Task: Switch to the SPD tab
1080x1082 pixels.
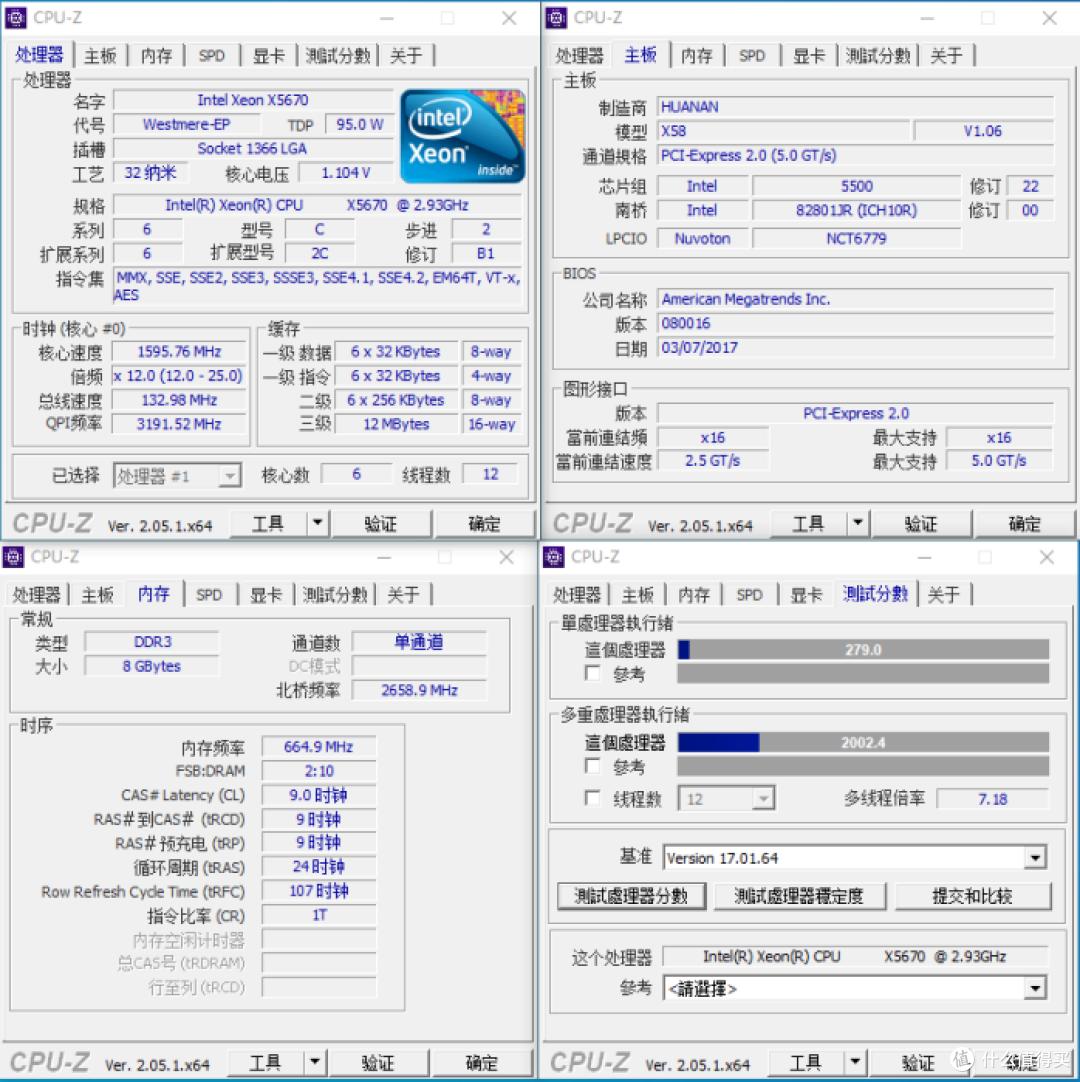Action: click(212, 56)
